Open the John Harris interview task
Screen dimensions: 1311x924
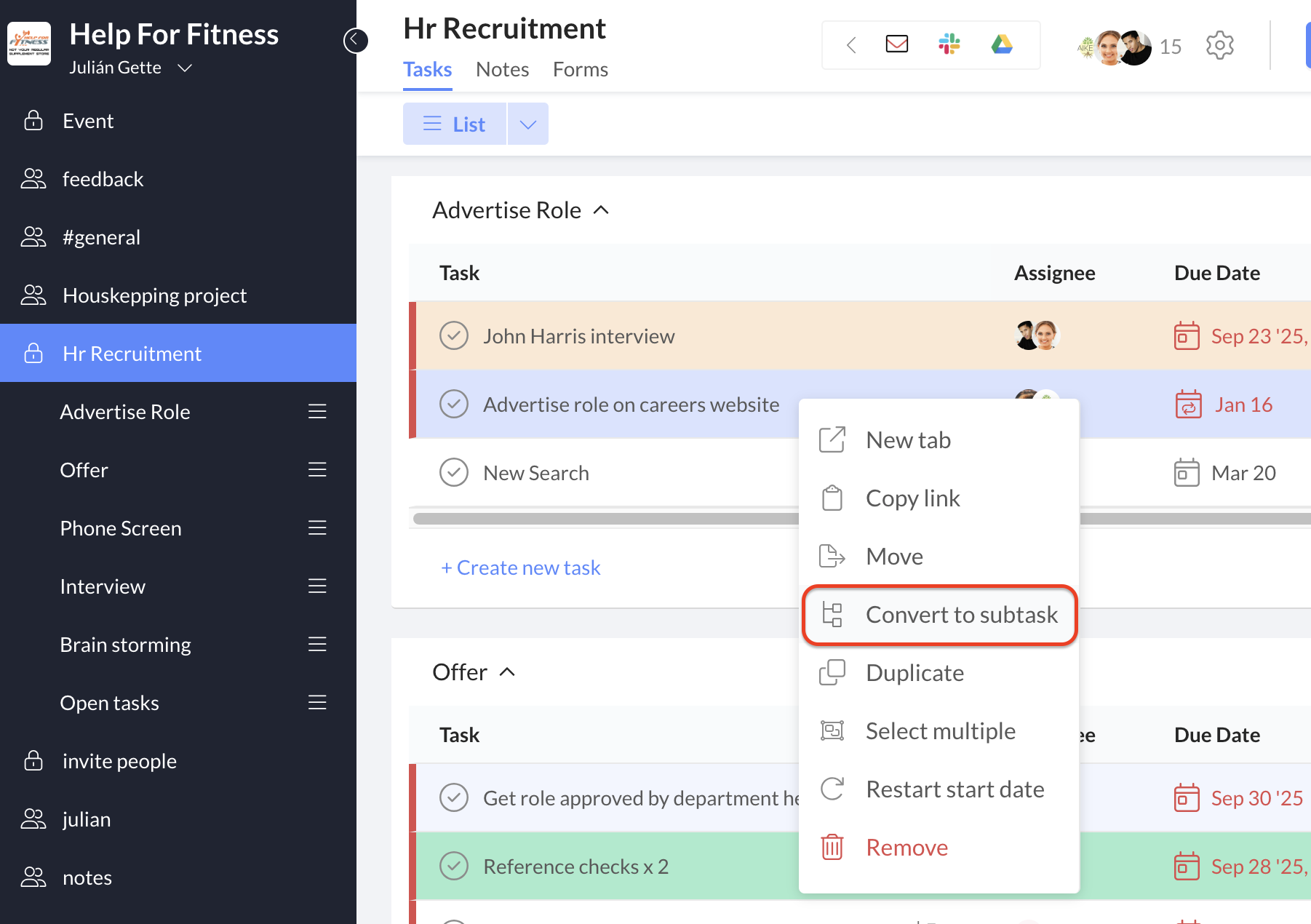[x=579, y=336]
